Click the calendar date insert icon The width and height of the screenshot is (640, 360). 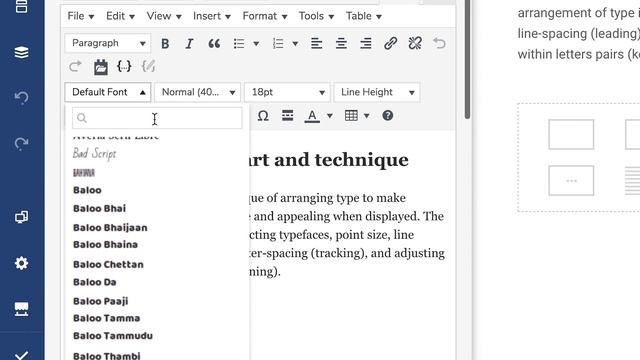pos(100,67)
